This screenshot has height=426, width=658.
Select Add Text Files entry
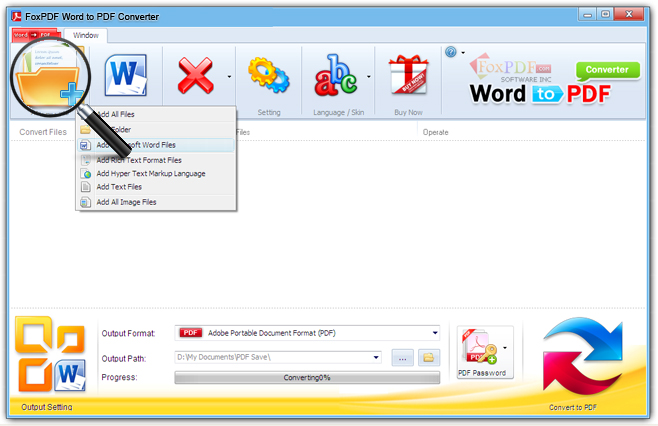pyautogui.click(x=156, y=187)
